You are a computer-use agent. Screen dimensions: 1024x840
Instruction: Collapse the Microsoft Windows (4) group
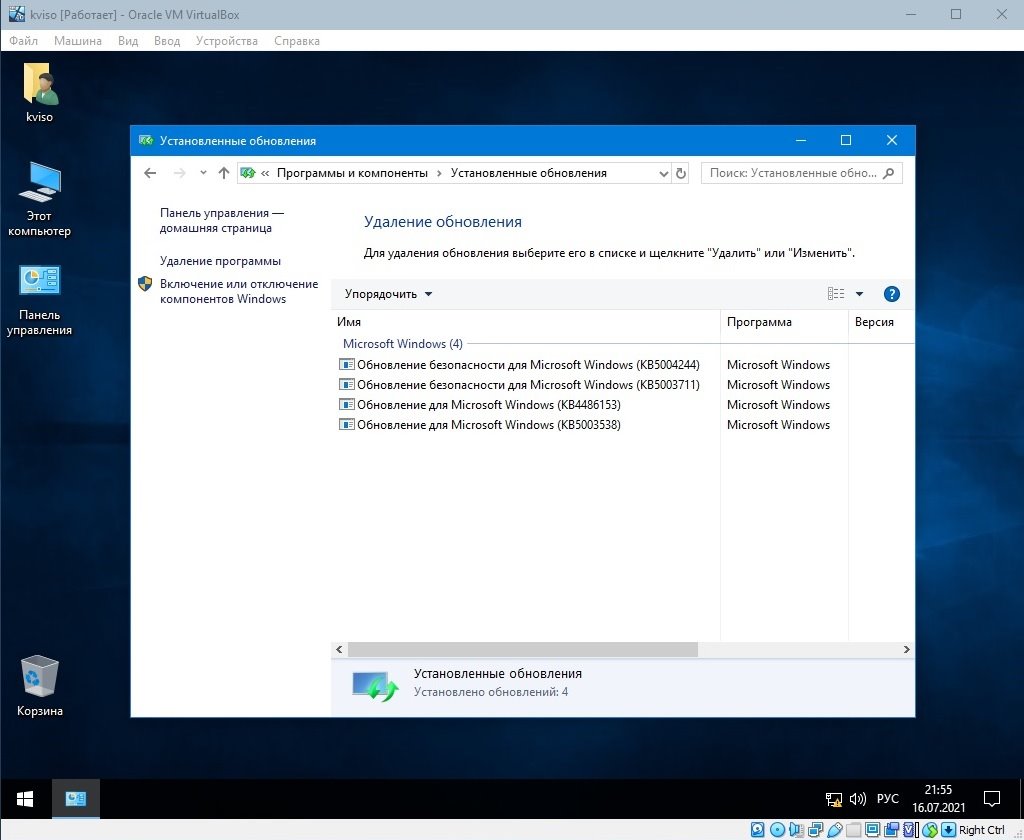click(x=402, y=344)
